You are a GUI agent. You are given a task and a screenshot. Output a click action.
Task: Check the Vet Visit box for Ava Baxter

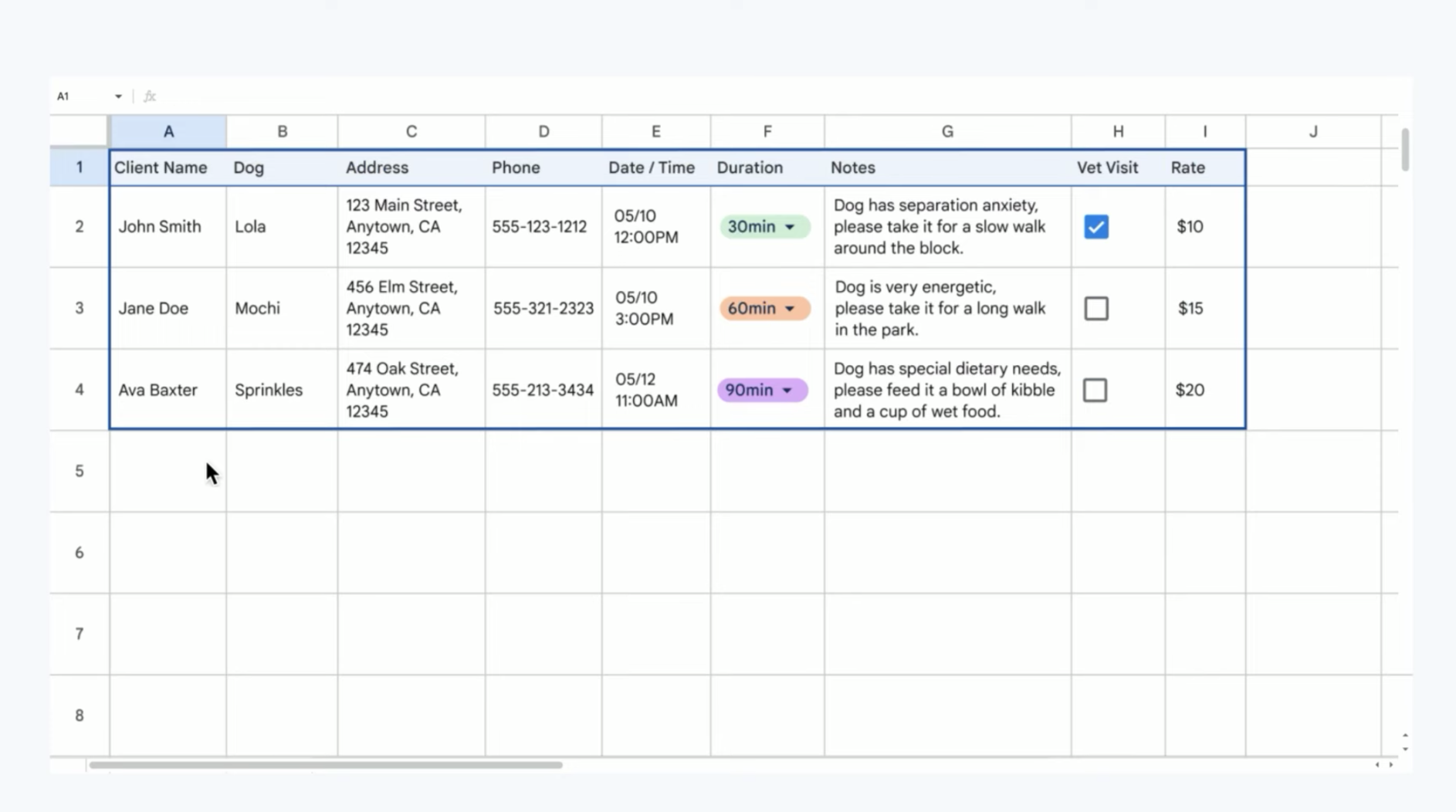1095,391
